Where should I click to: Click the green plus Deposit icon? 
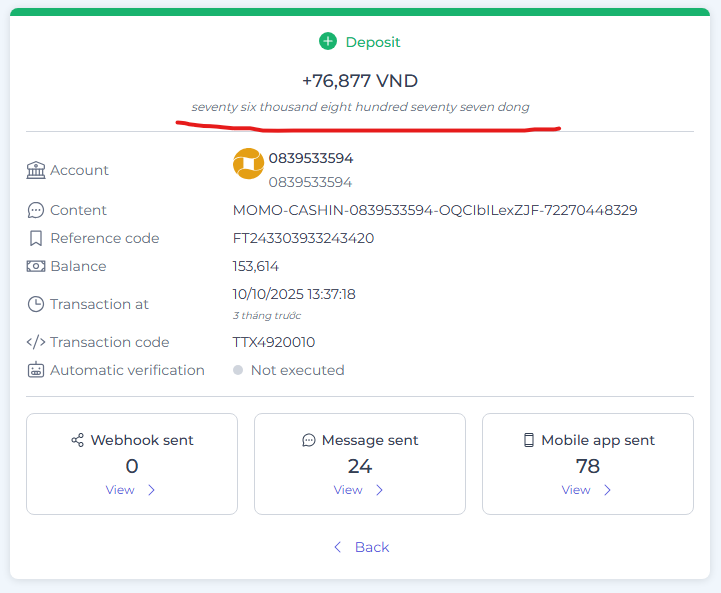[328, 41]
